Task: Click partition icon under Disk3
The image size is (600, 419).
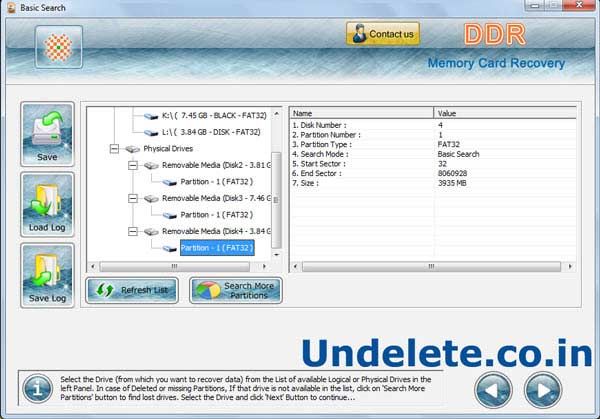Action: coord(170,215)
